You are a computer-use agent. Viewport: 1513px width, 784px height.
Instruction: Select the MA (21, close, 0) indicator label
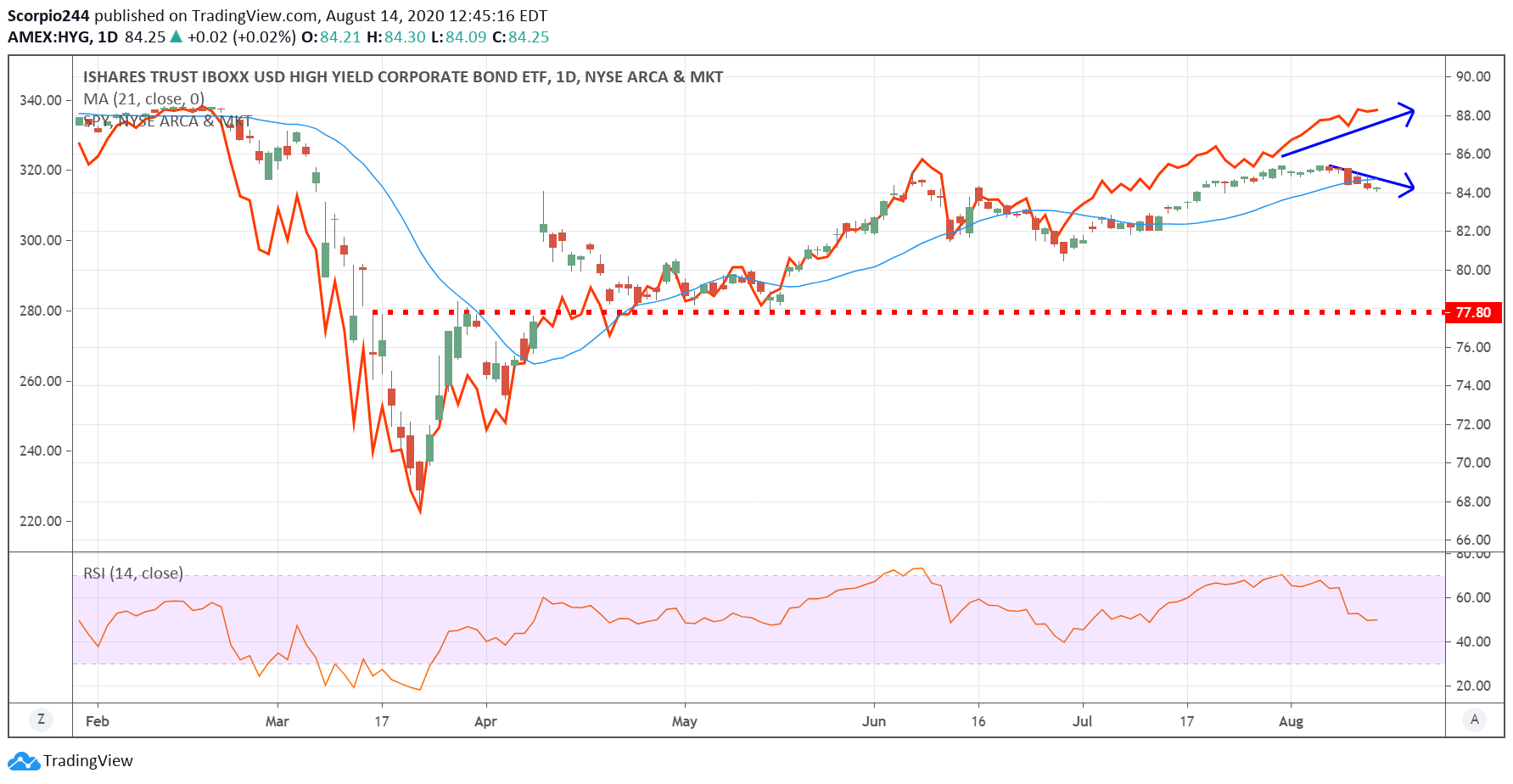143,99
